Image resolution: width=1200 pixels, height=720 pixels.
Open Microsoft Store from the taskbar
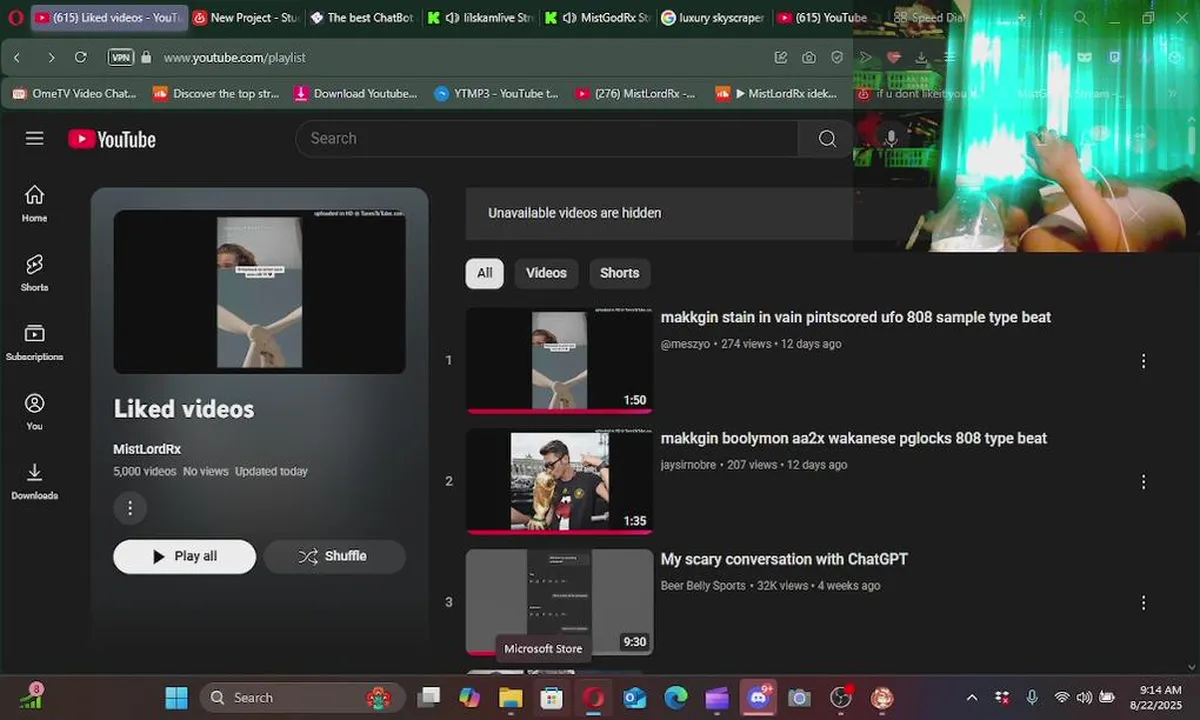pos(552,698)
